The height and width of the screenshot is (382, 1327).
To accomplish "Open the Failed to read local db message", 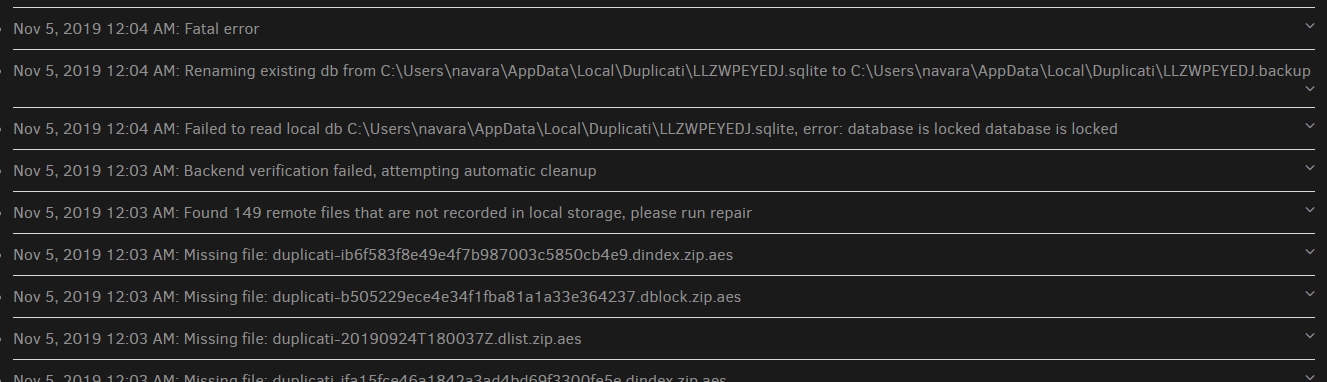I will pos(565,129).
